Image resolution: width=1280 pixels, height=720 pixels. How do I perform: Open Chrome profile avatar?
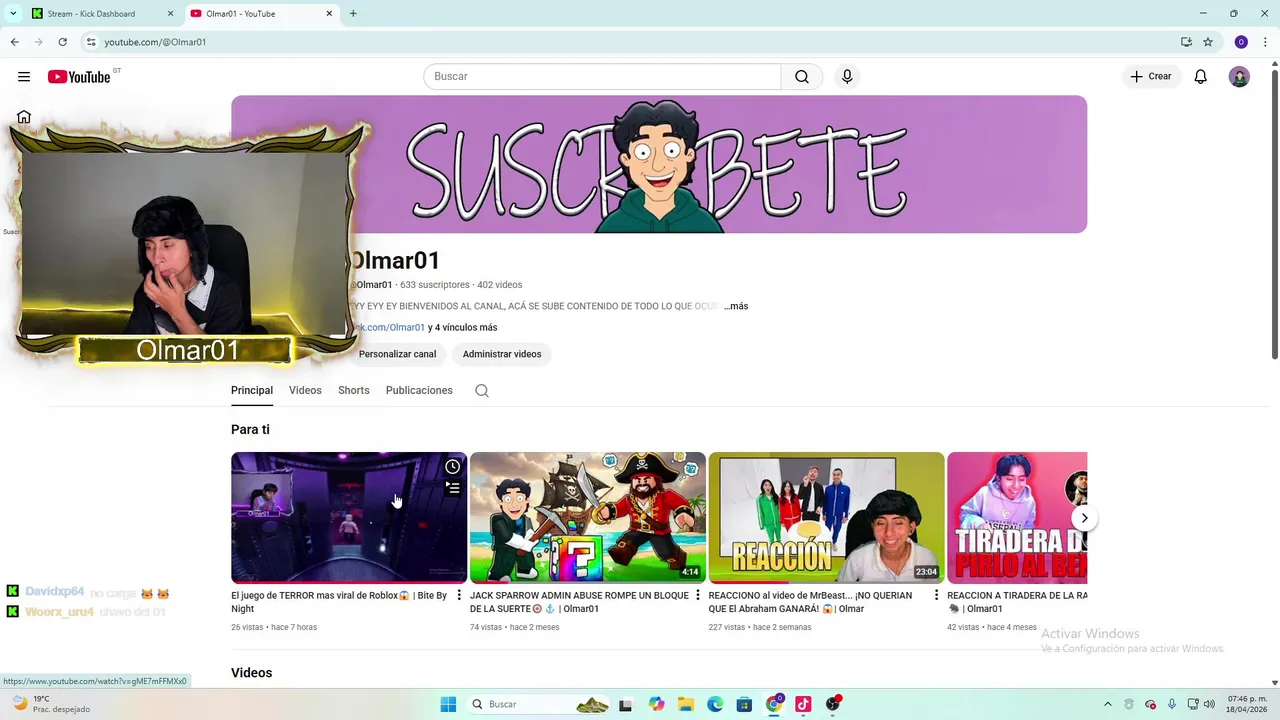point(1241,42)
